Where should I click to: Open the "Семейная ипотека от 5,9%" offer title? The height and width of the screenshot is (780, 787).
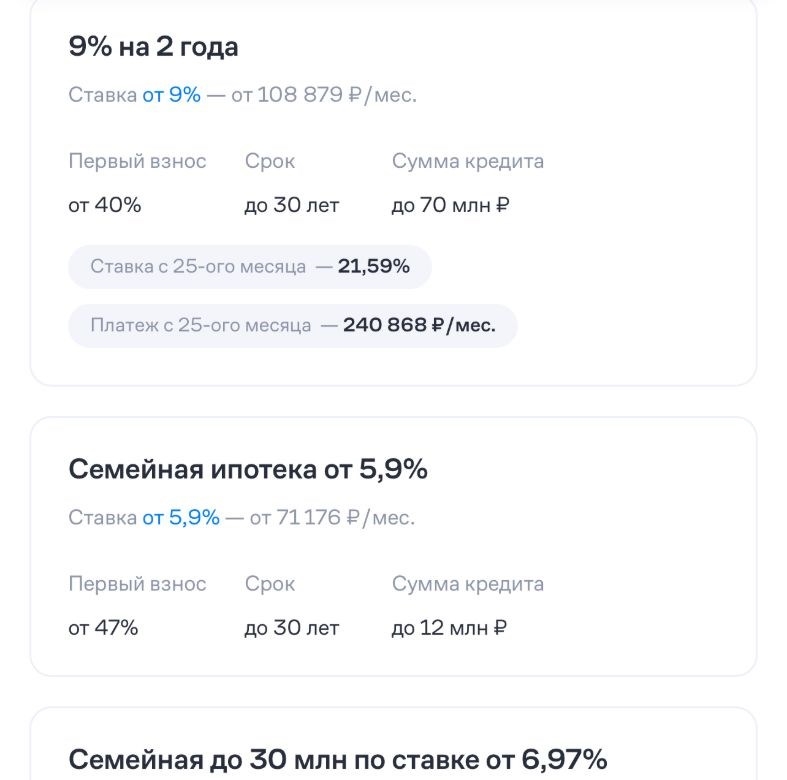(x=248, y=470)
